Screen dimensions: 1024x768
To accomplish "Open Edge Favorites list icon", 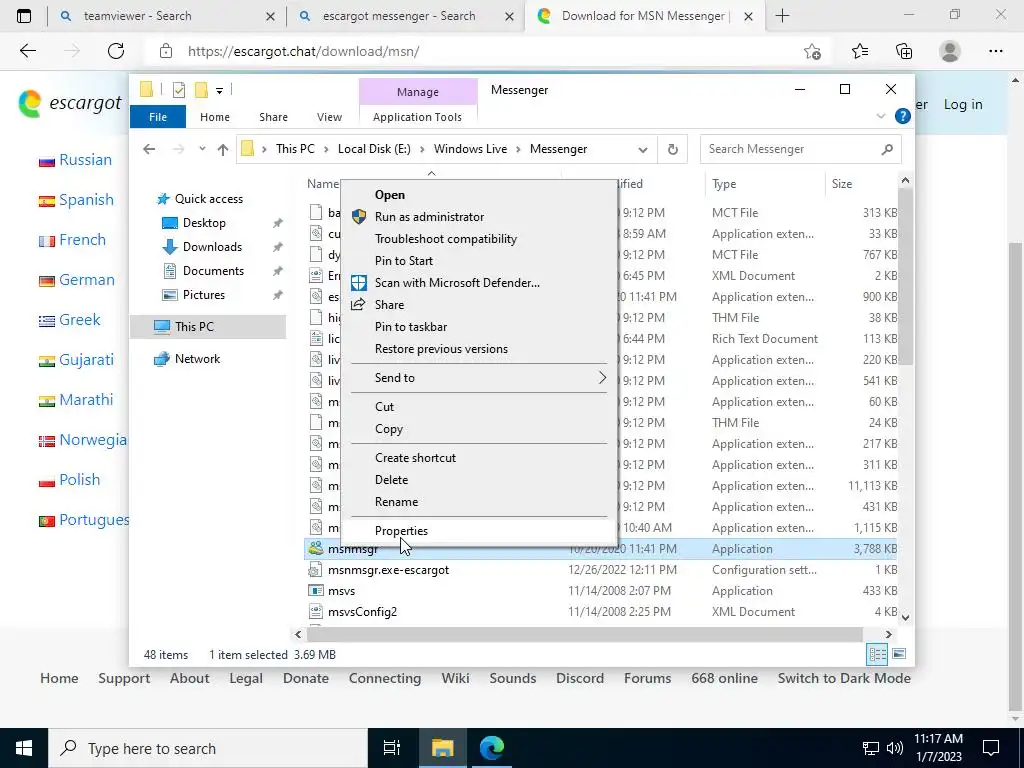I will pos(860,51).
